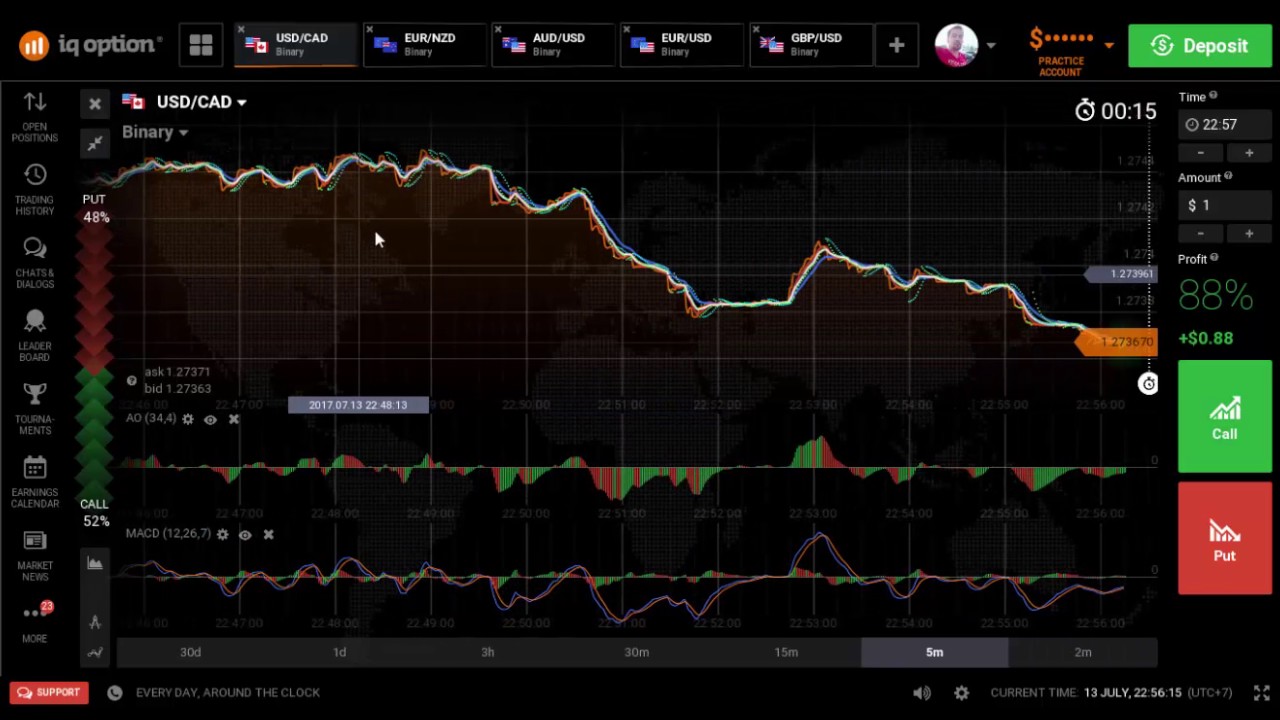Open the Binary option type dropdown
Viewport: 1280px width, 720px height.
point(155,132)
